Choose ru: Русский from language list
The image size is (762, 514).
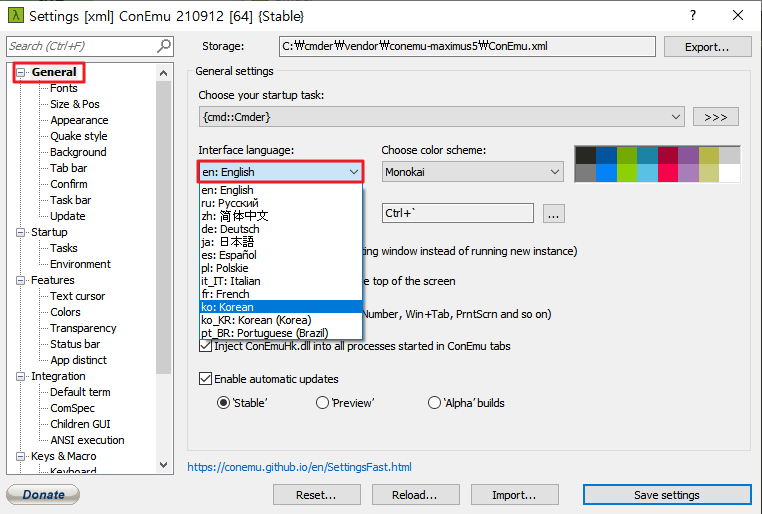(281, 203)
